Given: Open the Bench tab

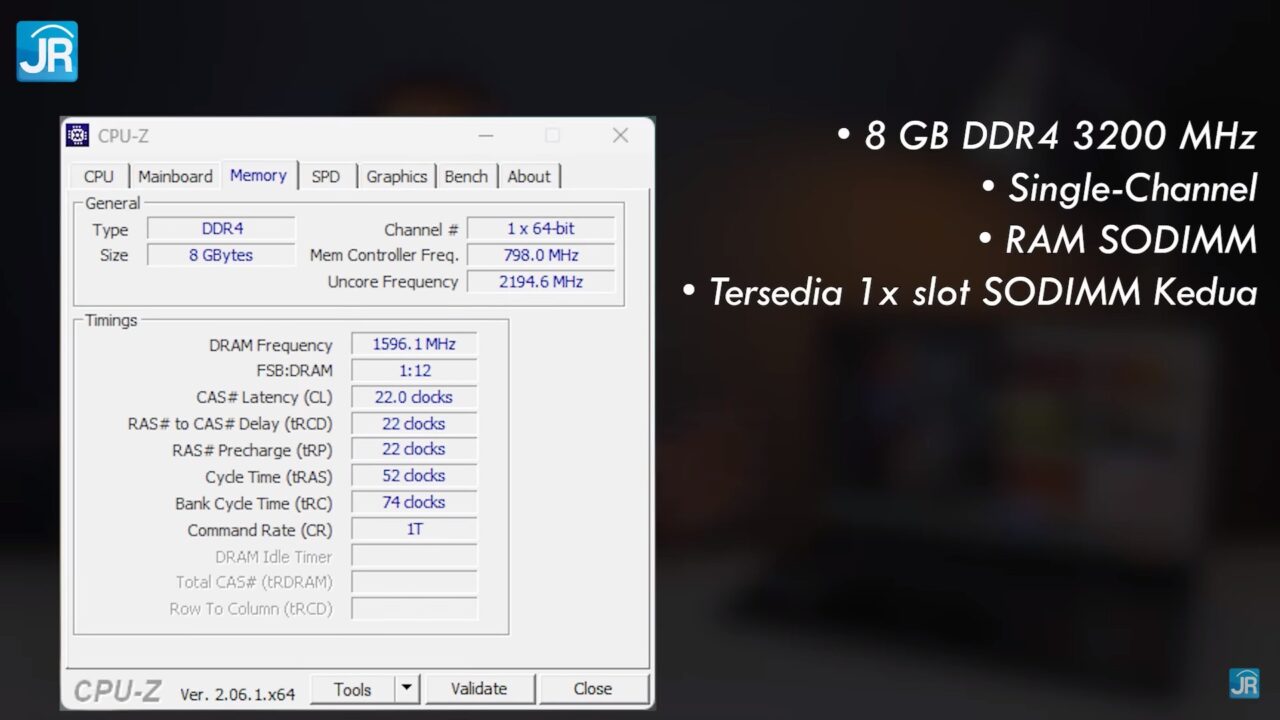Looking at the screenshot, I should tap(466, 176).
